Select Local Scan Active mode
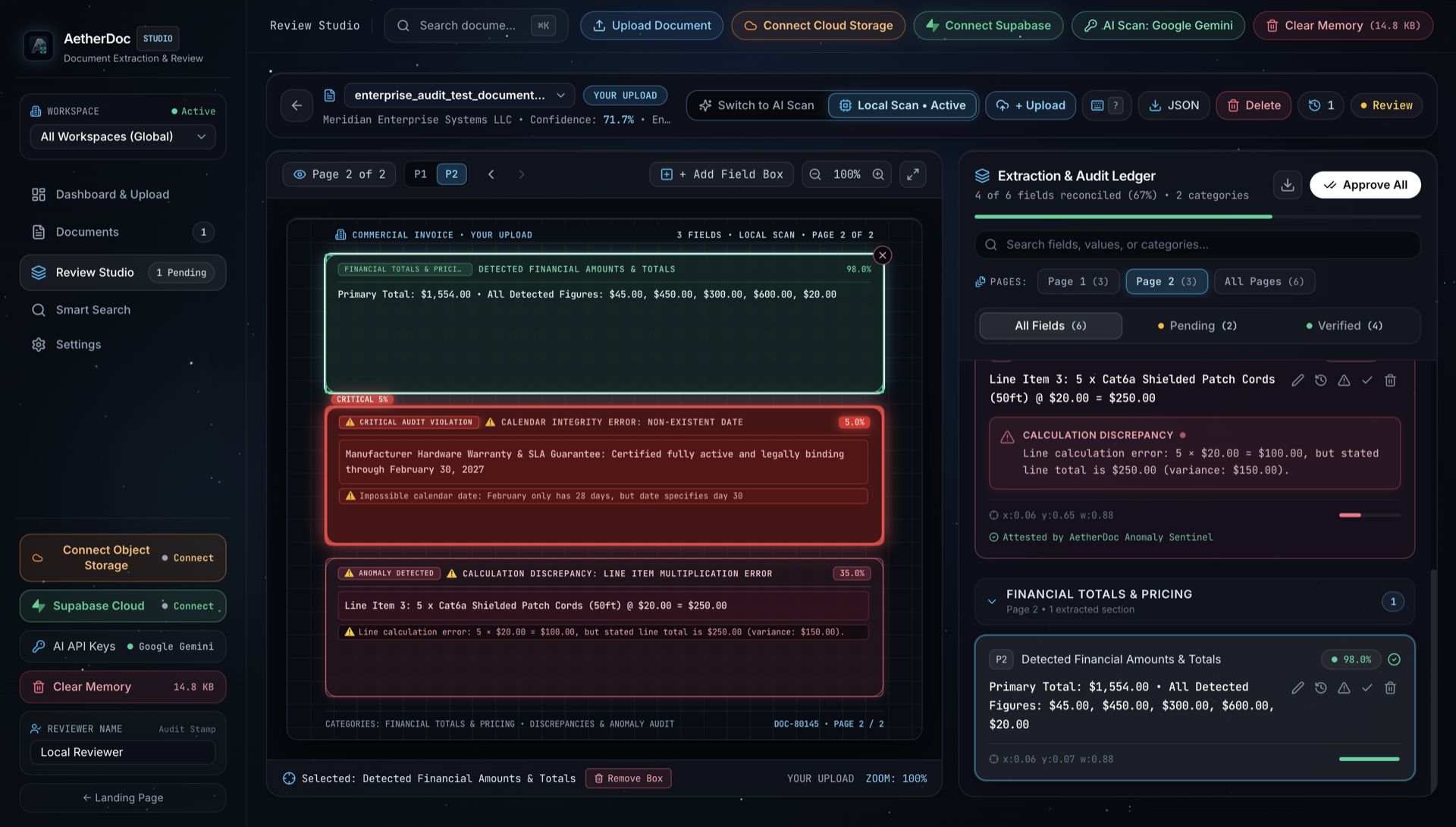1456x827 pixels. (x=902, y=105)
